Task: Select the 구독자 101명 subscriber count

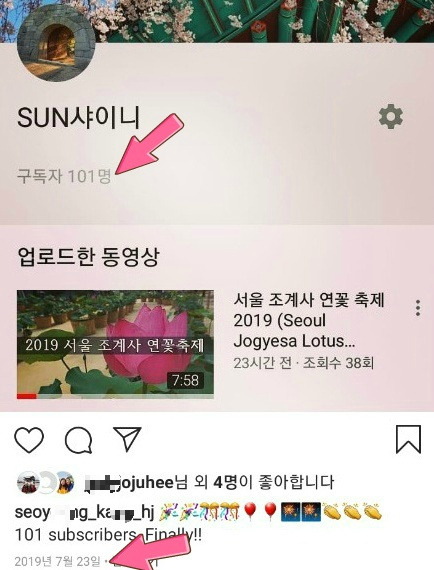Action: (64, 176)
